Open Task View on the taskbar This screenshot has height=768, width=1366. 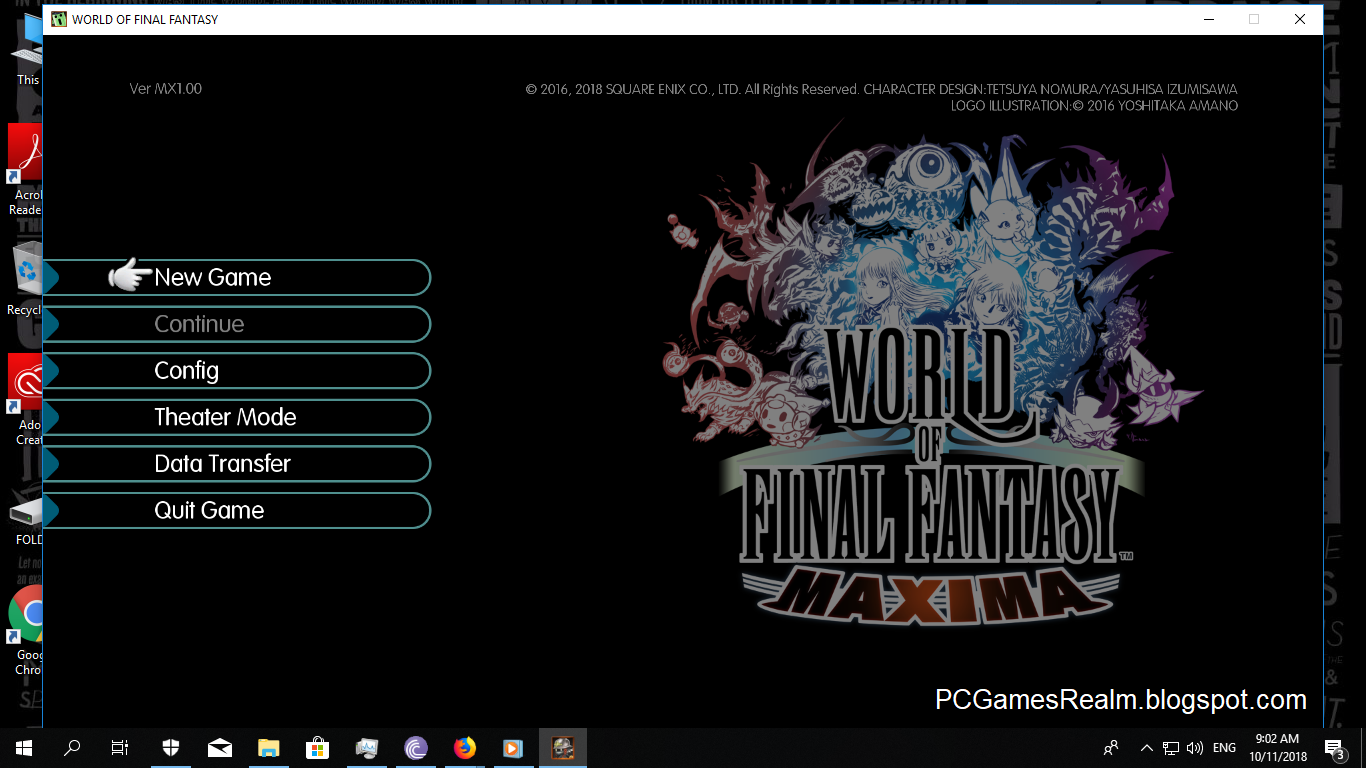120,747
